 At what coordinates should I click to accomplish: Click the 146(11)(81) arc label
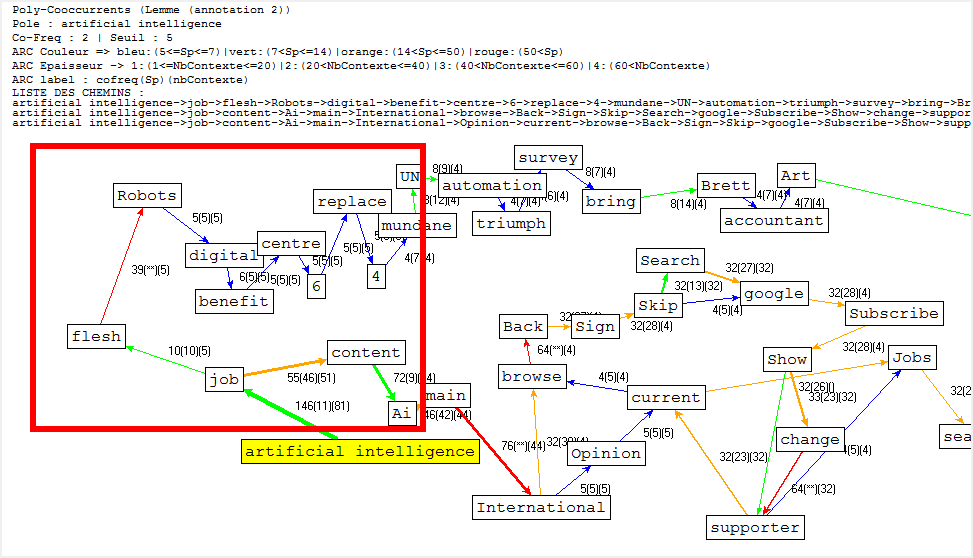322,406
